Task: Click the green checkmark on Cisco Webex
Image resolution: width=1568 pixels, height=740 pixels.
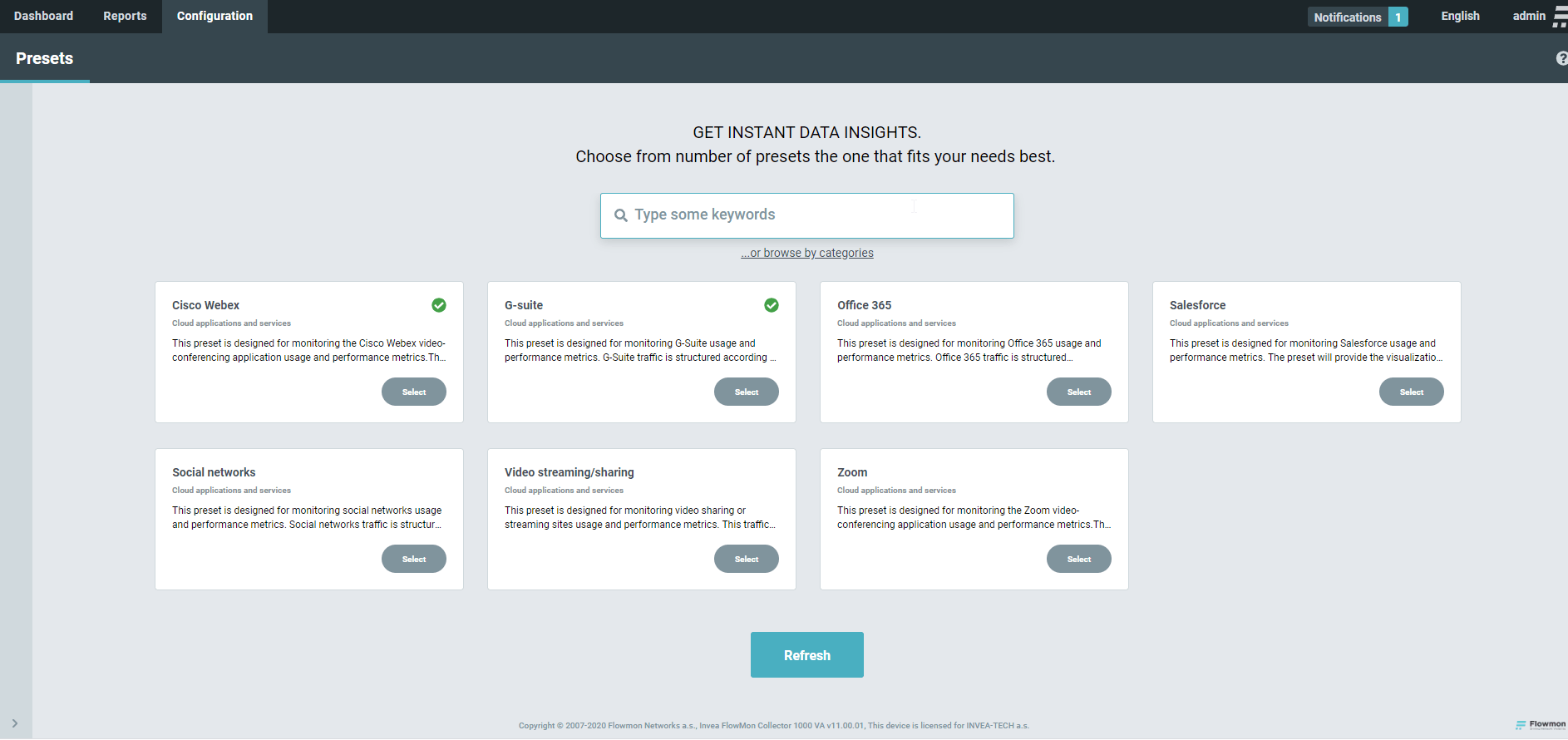Action: click(x=439, y=305)
